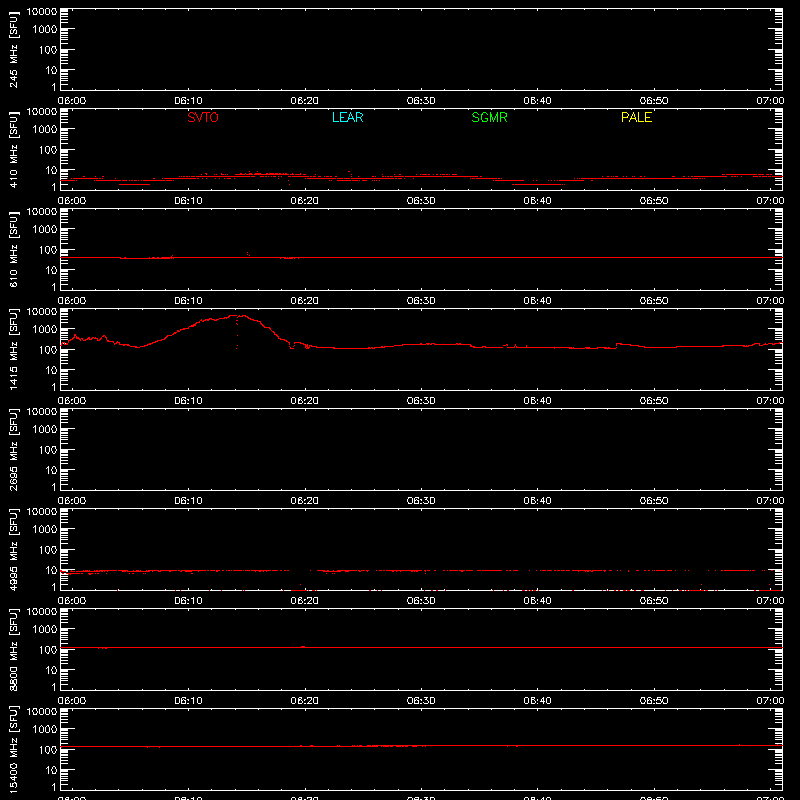The height and width of the screenshot is (800, 800).
Task: Select the 8800 MHz [SFU] axis label
Action: (13, 649)
